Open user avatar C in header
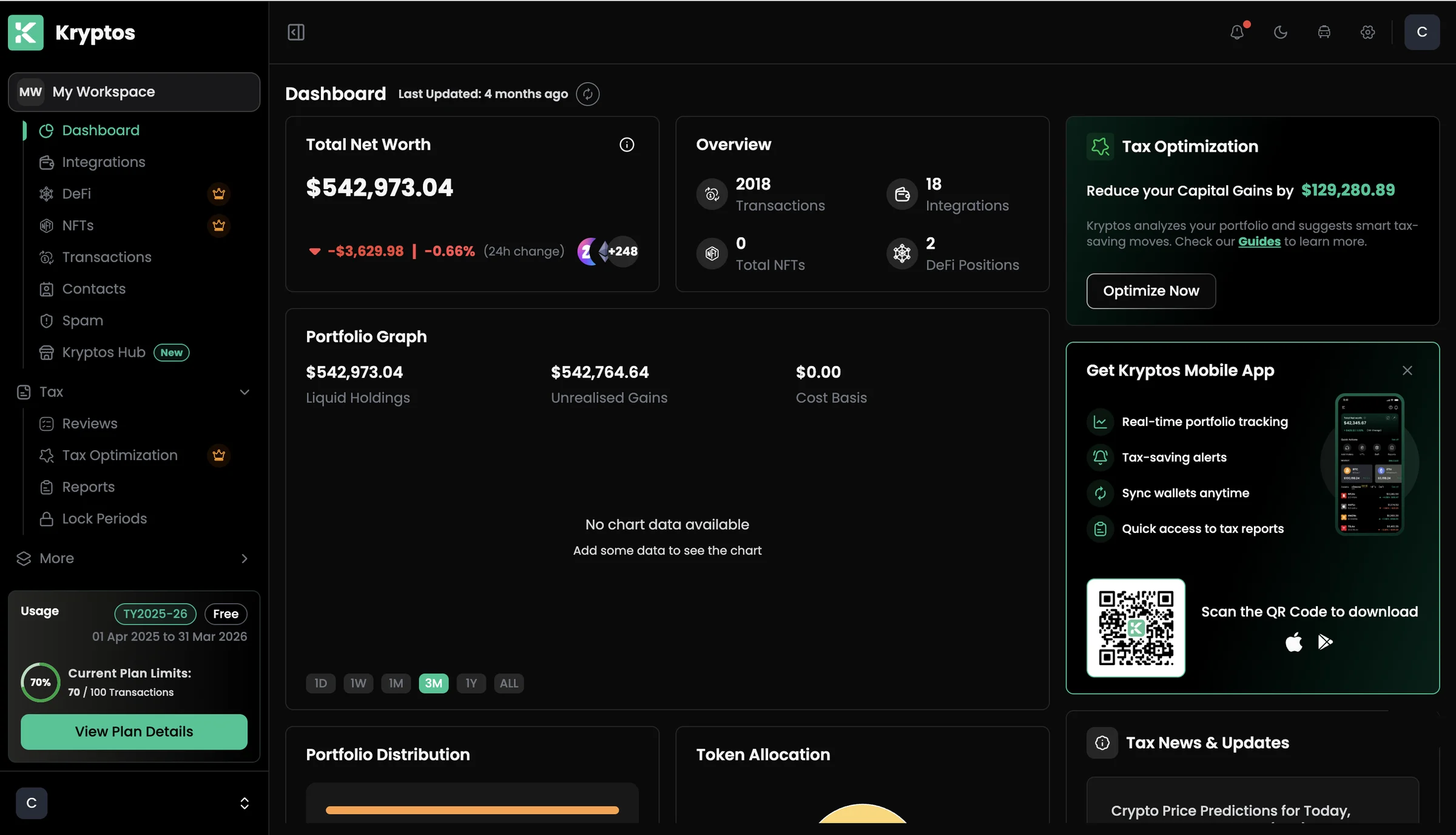Viewport: 1456px width, 835px height. coord(1422,32)
